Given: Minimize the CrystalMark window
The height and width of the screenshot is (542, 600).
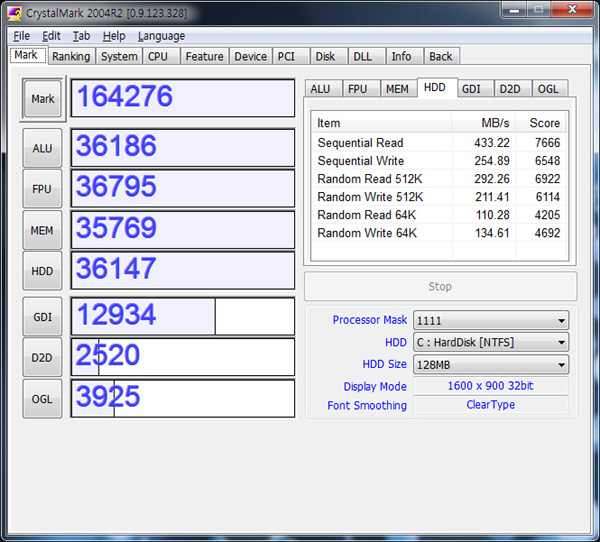Looking at the screenshot, I should tap(514, 9).
